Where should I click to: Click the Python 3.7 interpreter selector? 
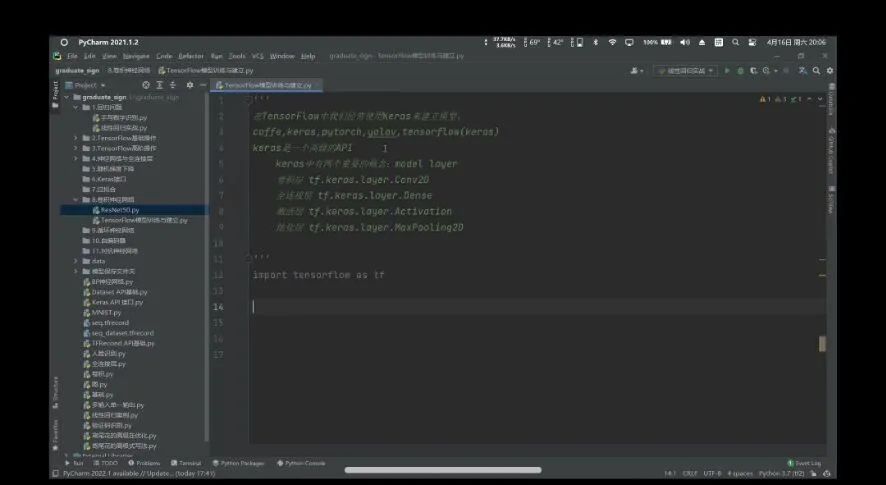click(782, 474)
